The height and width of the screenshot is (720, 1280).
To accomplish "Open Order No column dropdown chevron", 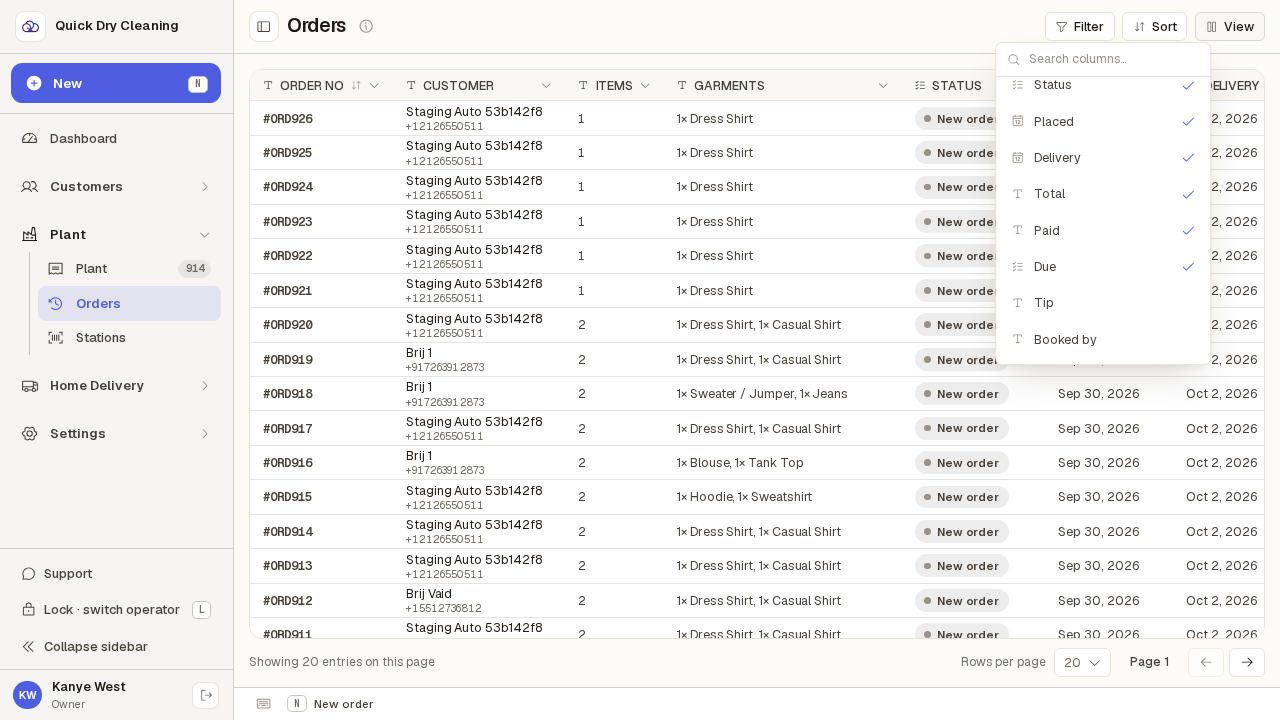I will [374, 85].
